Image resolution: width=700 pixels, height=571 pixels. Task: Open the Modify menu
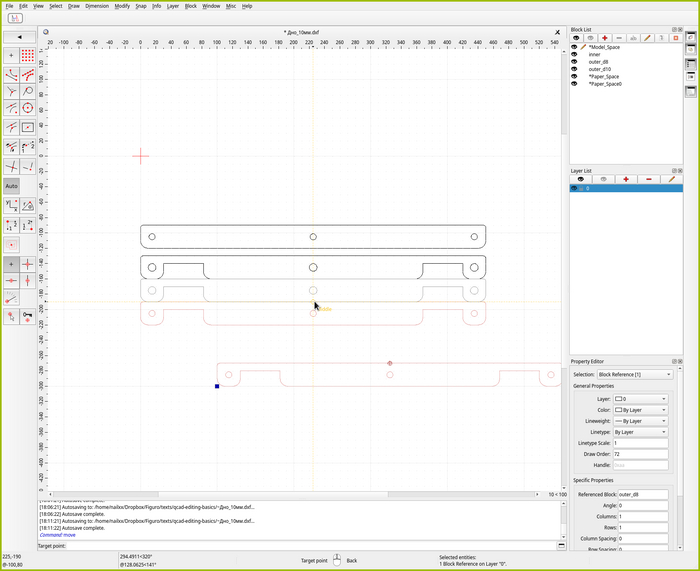[x=122, y=6]
